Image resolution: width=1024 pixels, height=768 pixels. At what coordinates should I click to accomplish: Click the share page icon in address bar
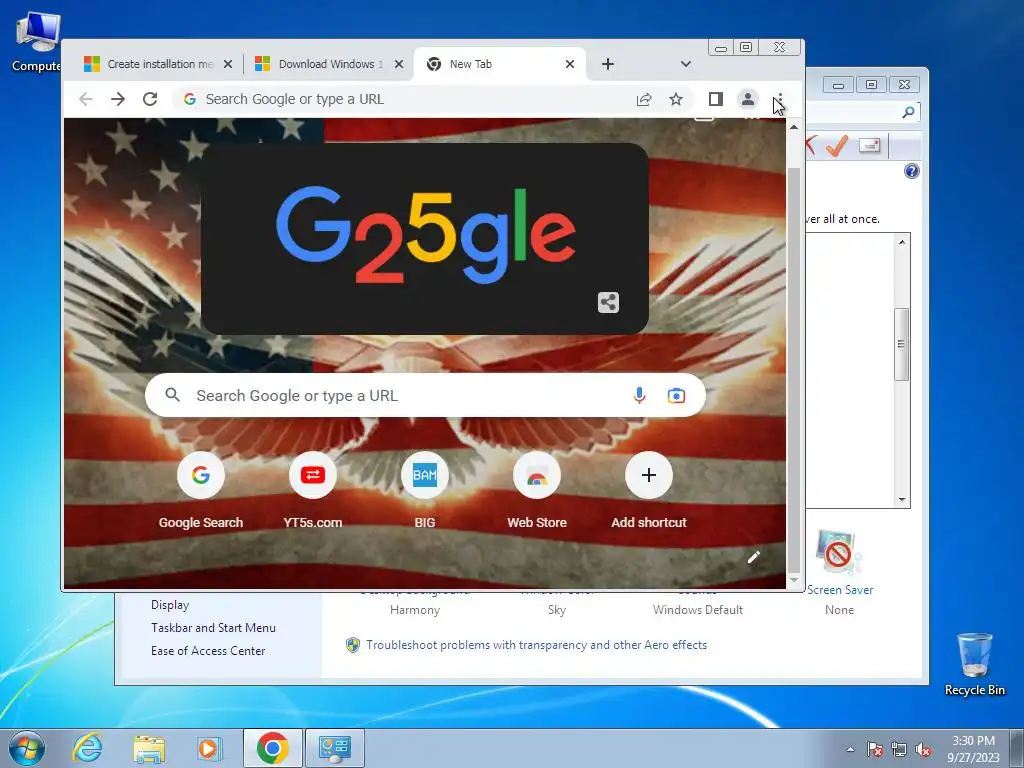[644, 99]
